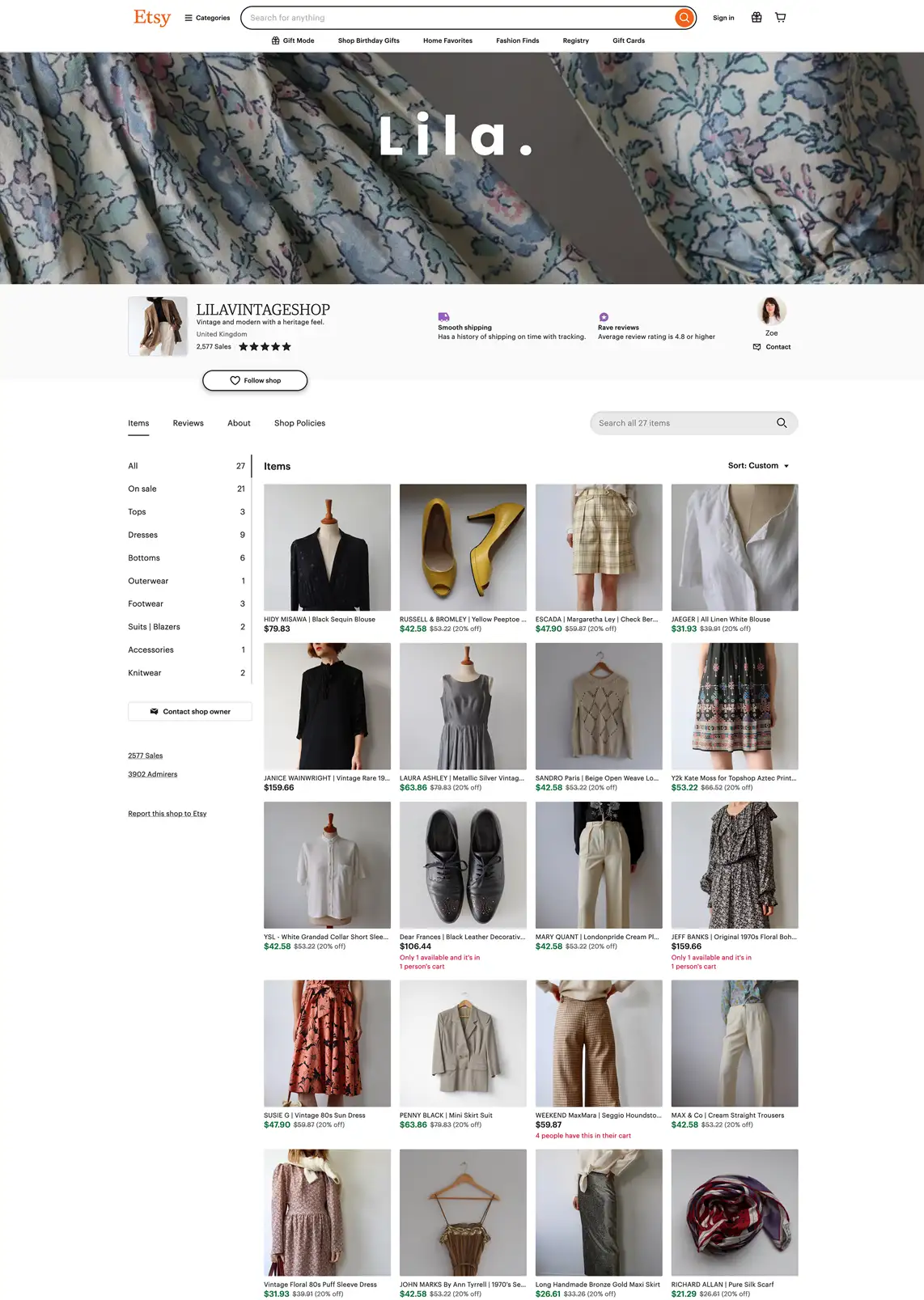The width and height of the screenshot is (924, 1300).
Task: Filter by Outerwear section
Action: pos(187,581)
